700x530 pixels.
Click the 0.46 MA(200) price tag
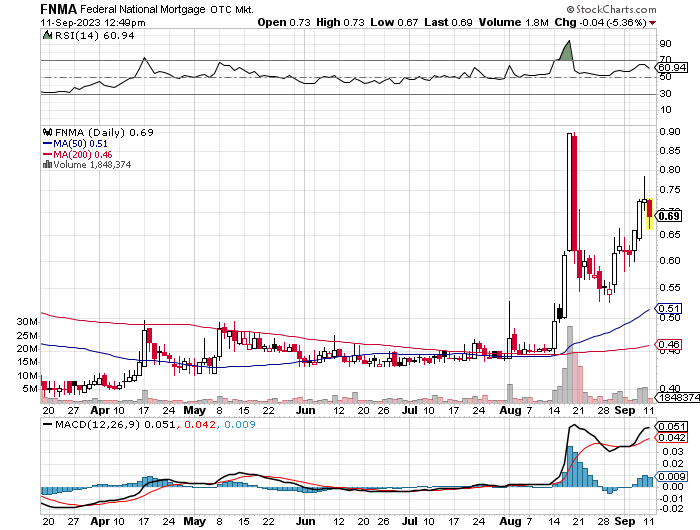(668, 344)
